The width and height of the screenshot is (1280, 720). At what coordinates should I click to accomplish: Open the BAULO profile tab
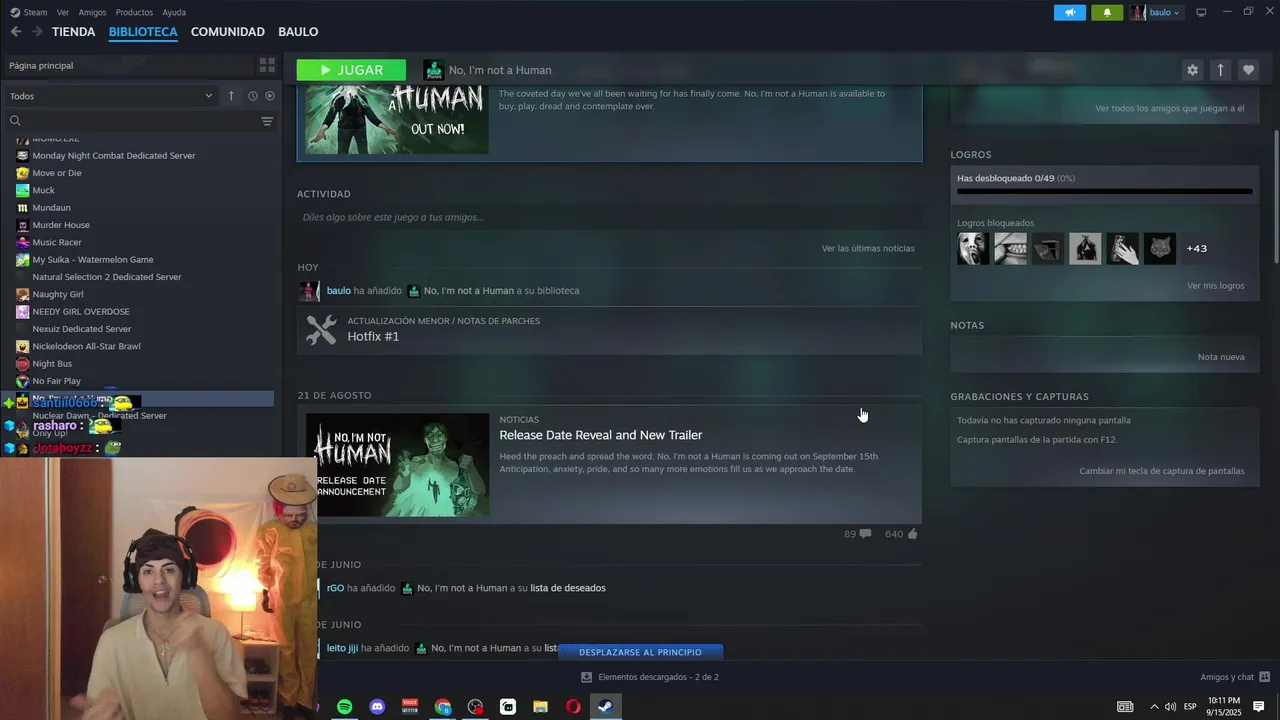[298, 32]
